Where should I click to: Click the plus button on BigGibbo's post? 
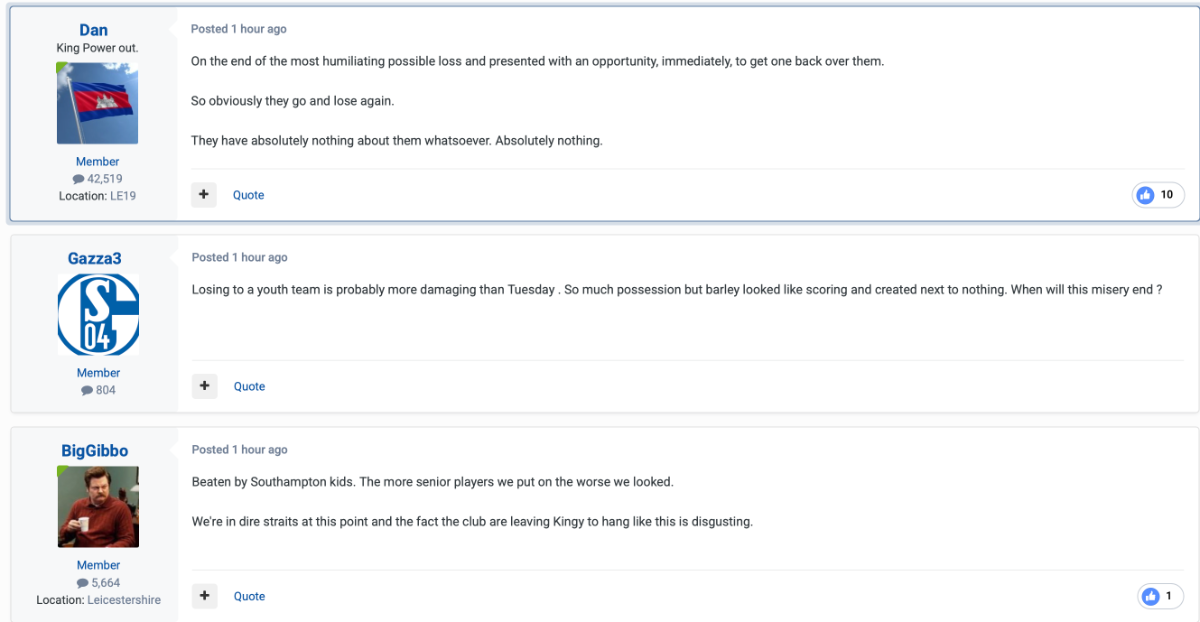(x=204, y=596)
